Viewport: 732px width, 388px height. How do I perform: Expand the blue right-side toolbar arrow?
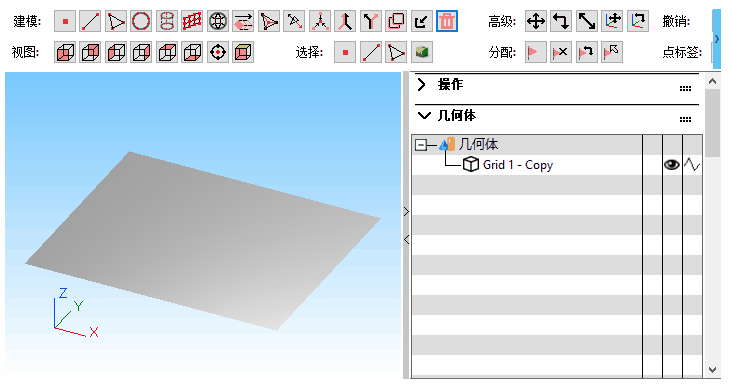(x=717, y=39)
